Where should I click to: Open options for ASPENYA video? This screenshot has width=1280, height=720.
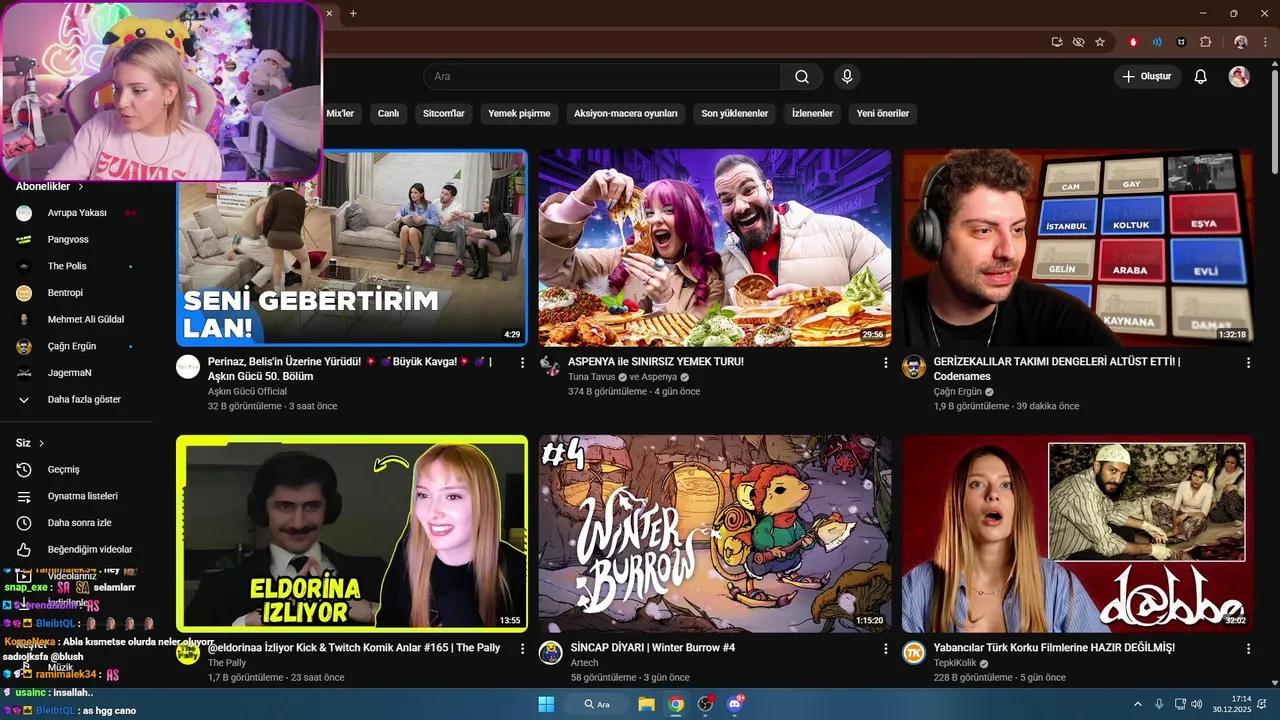point(885,363)
